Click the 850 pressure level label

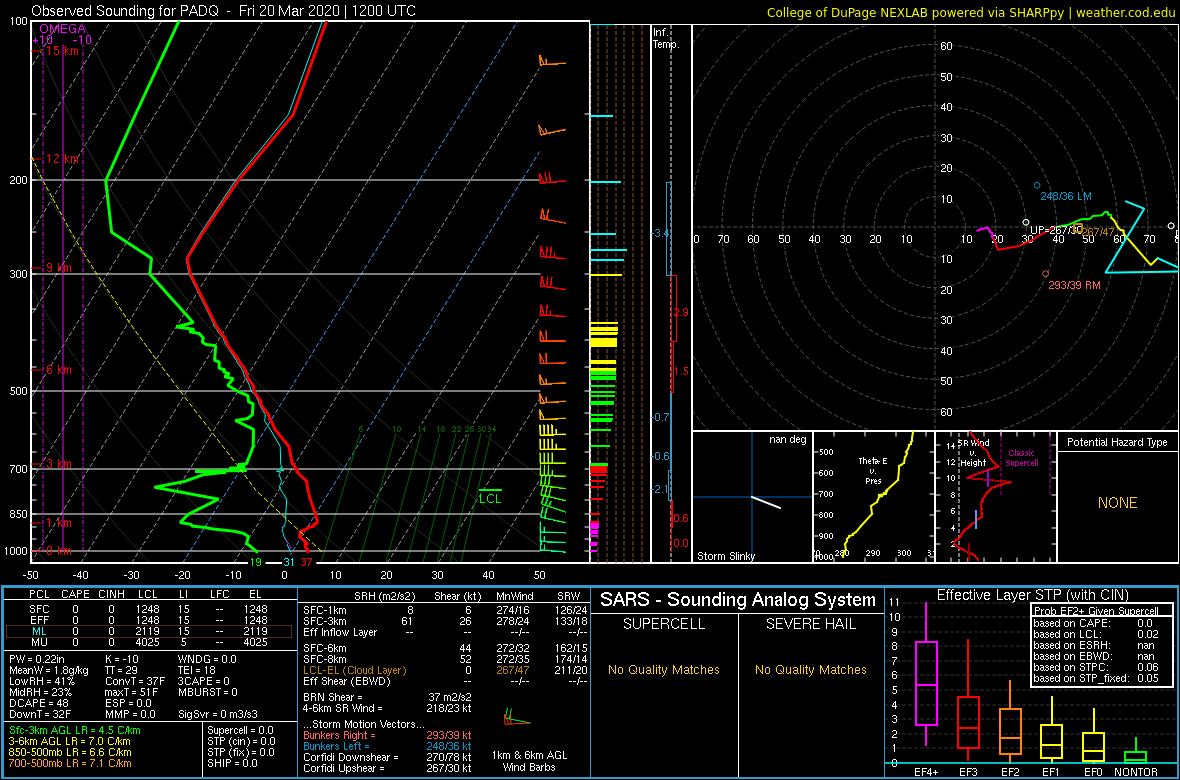(19, 514)
